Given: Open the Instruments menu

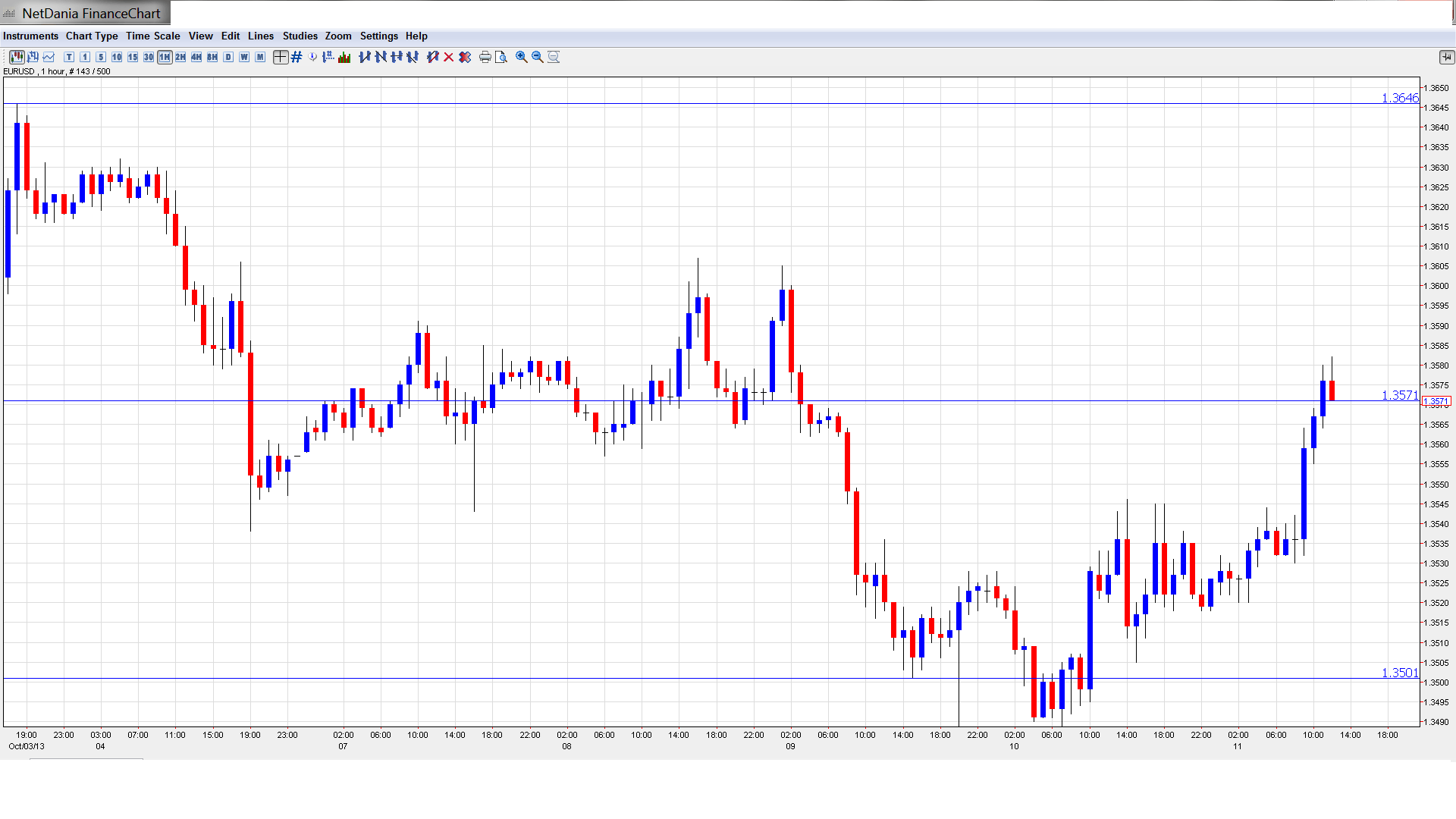Looking at the screenshot, I should point(30,36).
